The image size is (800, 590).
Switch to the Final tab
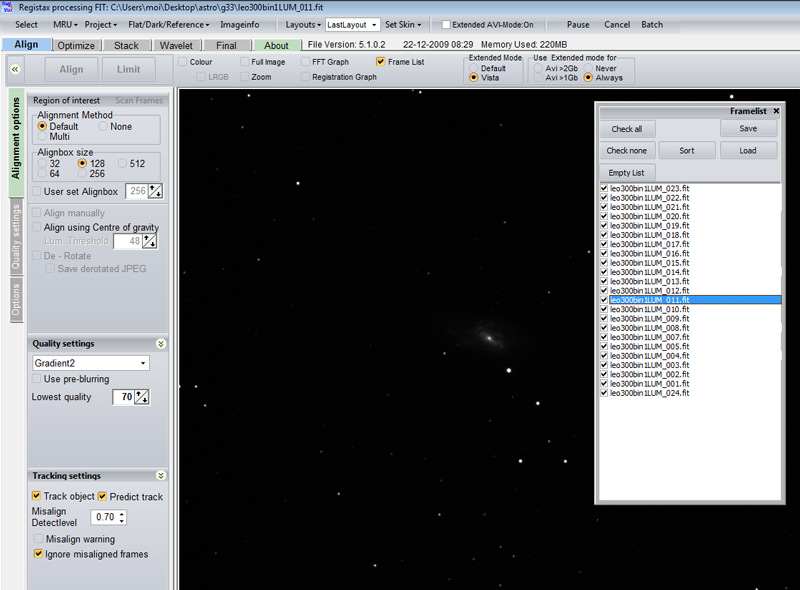click(x=227, y=45)
